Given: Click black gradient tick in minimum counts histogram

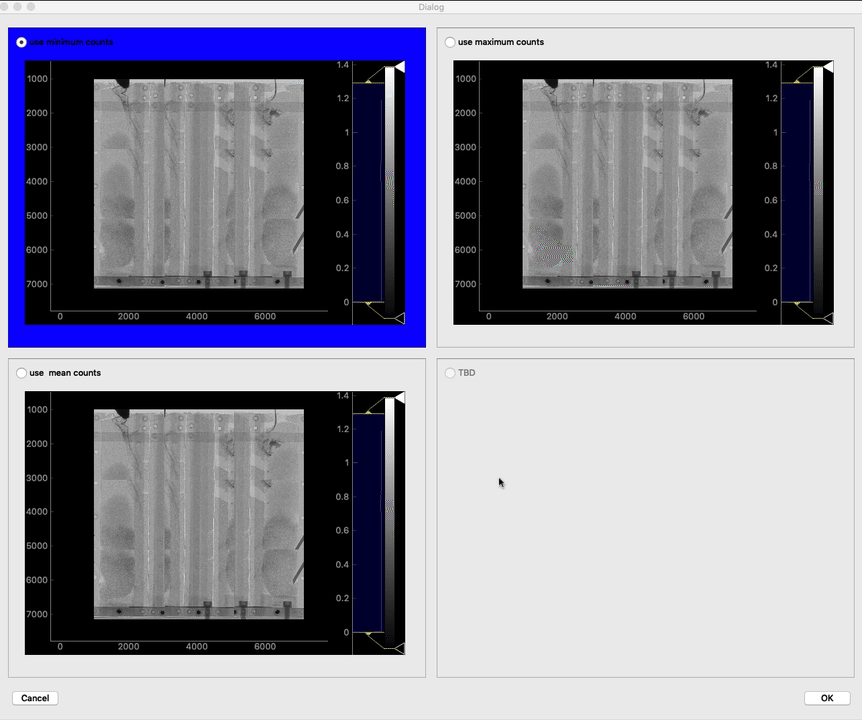Looking at the screenshot, I should point(398,318).
